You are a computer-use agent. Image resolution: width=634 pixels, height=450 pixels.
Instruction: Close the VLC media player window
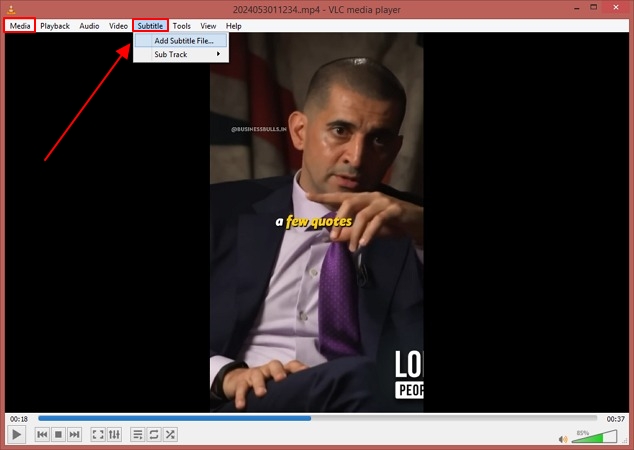coord(616,7)
